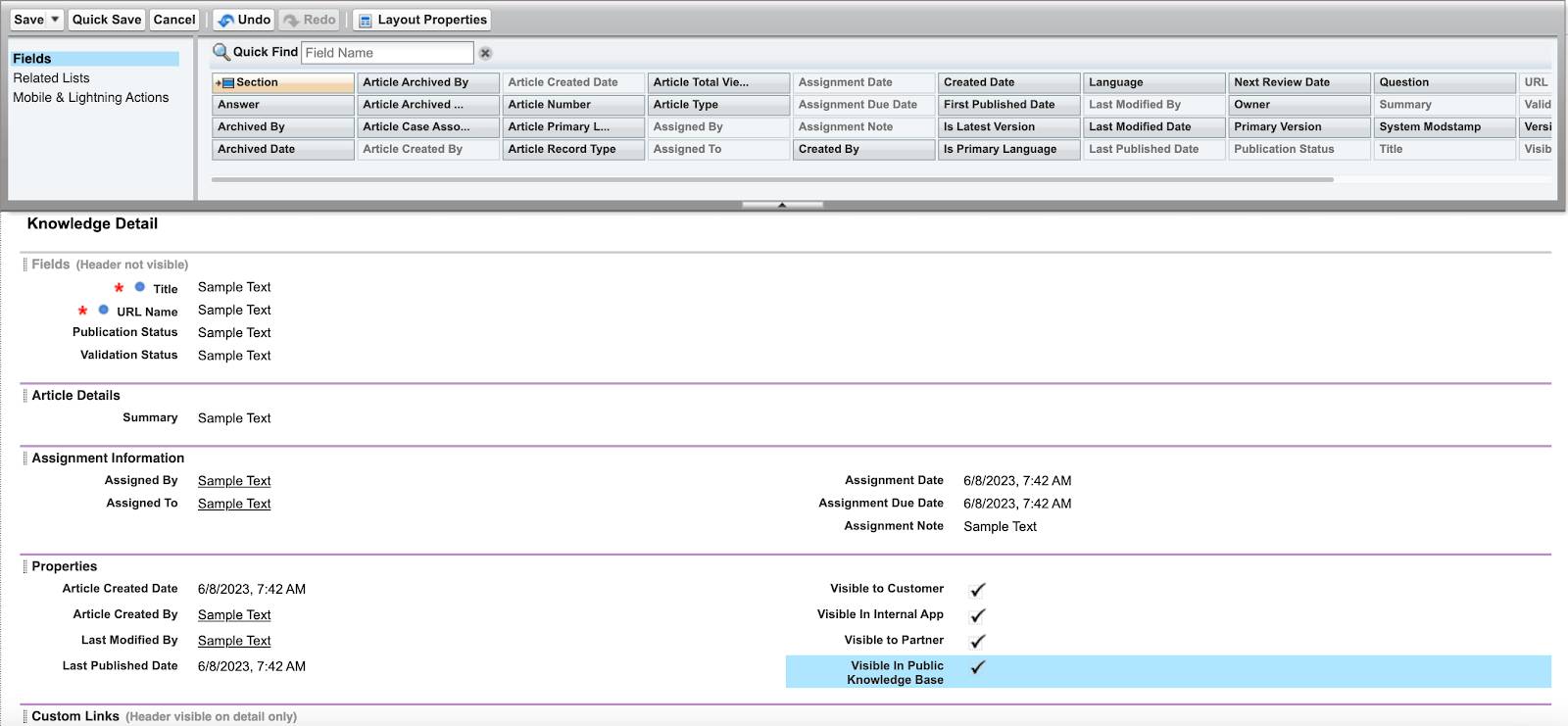Screen dimensions: 1568x726
Task: Click the Layout Properties icon
Action: [x=366, y=20]
